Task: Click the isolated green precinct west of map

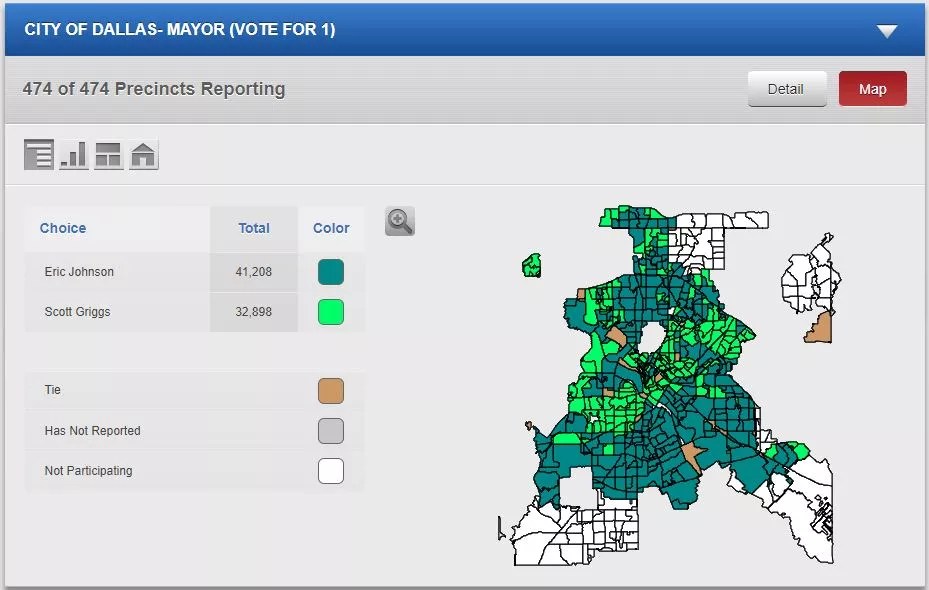Action: pos(532,265)
